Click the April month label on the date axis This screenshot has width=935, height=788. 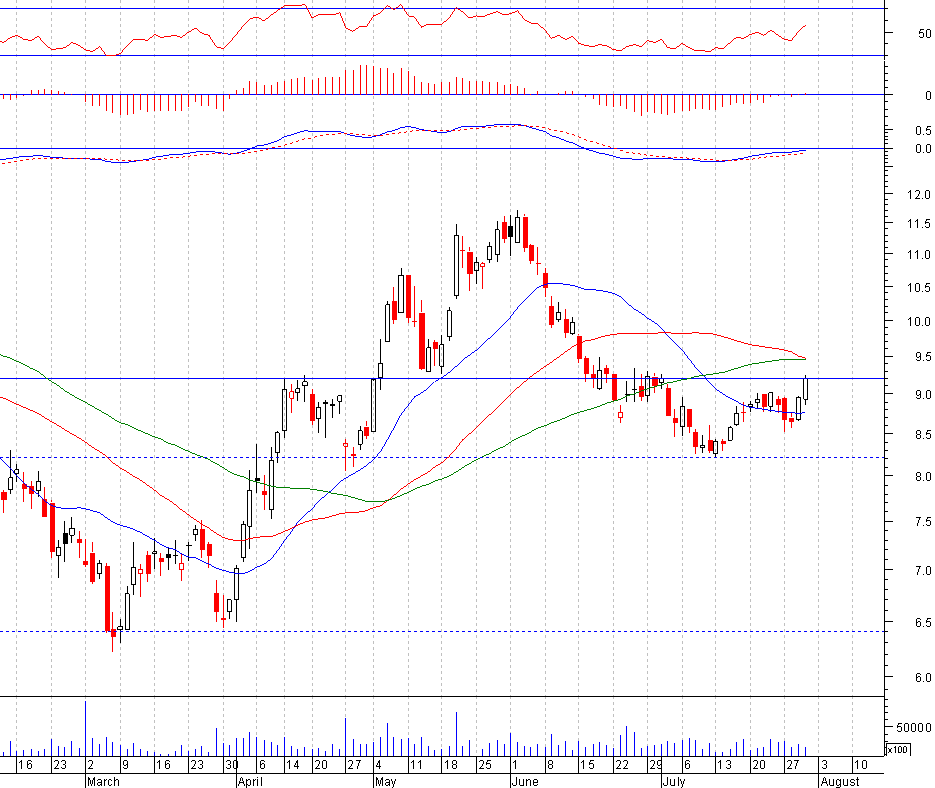tap(250, 781)
